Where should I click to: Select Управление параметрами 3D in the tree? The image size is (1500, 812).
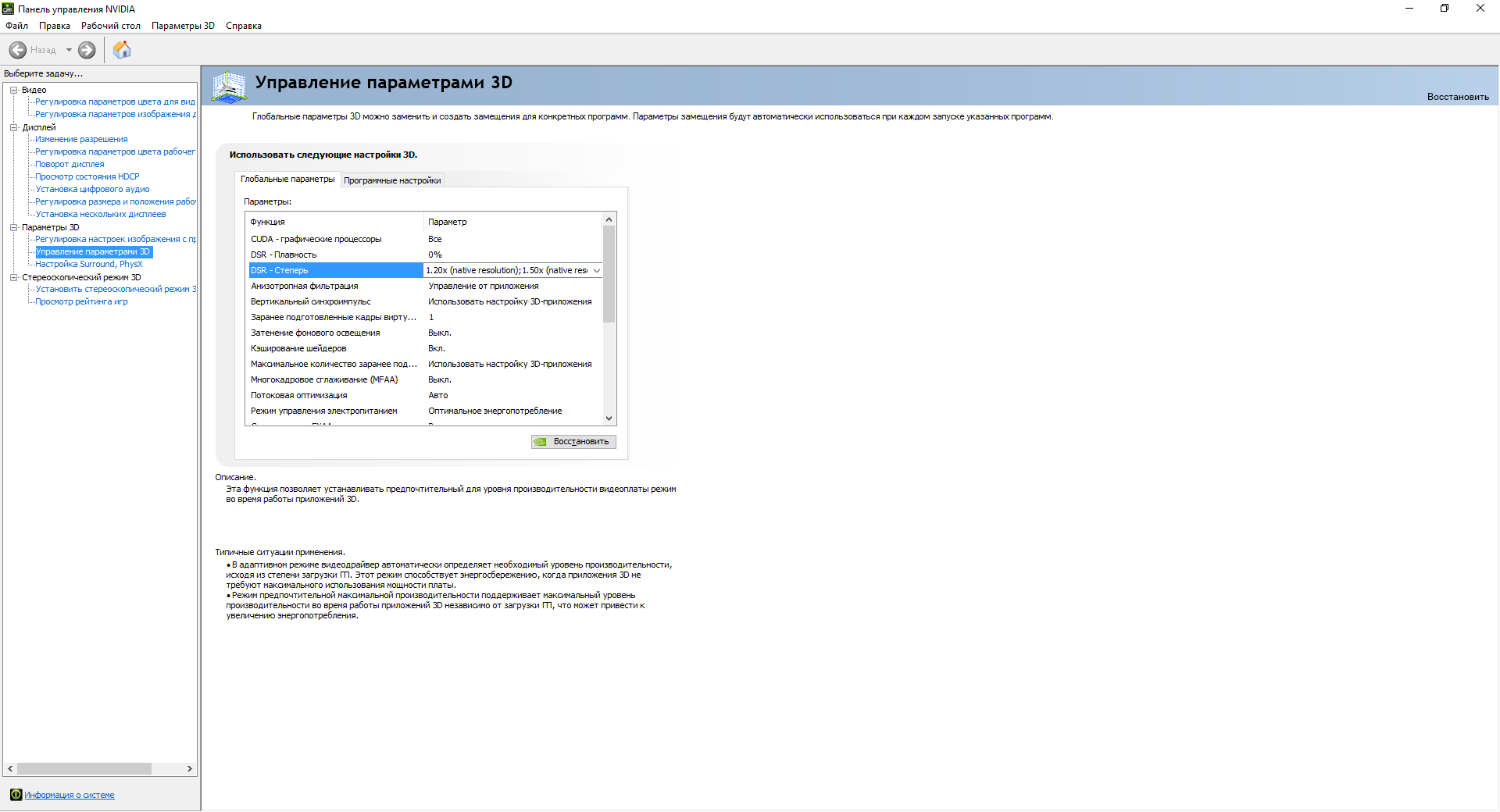[93, 251]
